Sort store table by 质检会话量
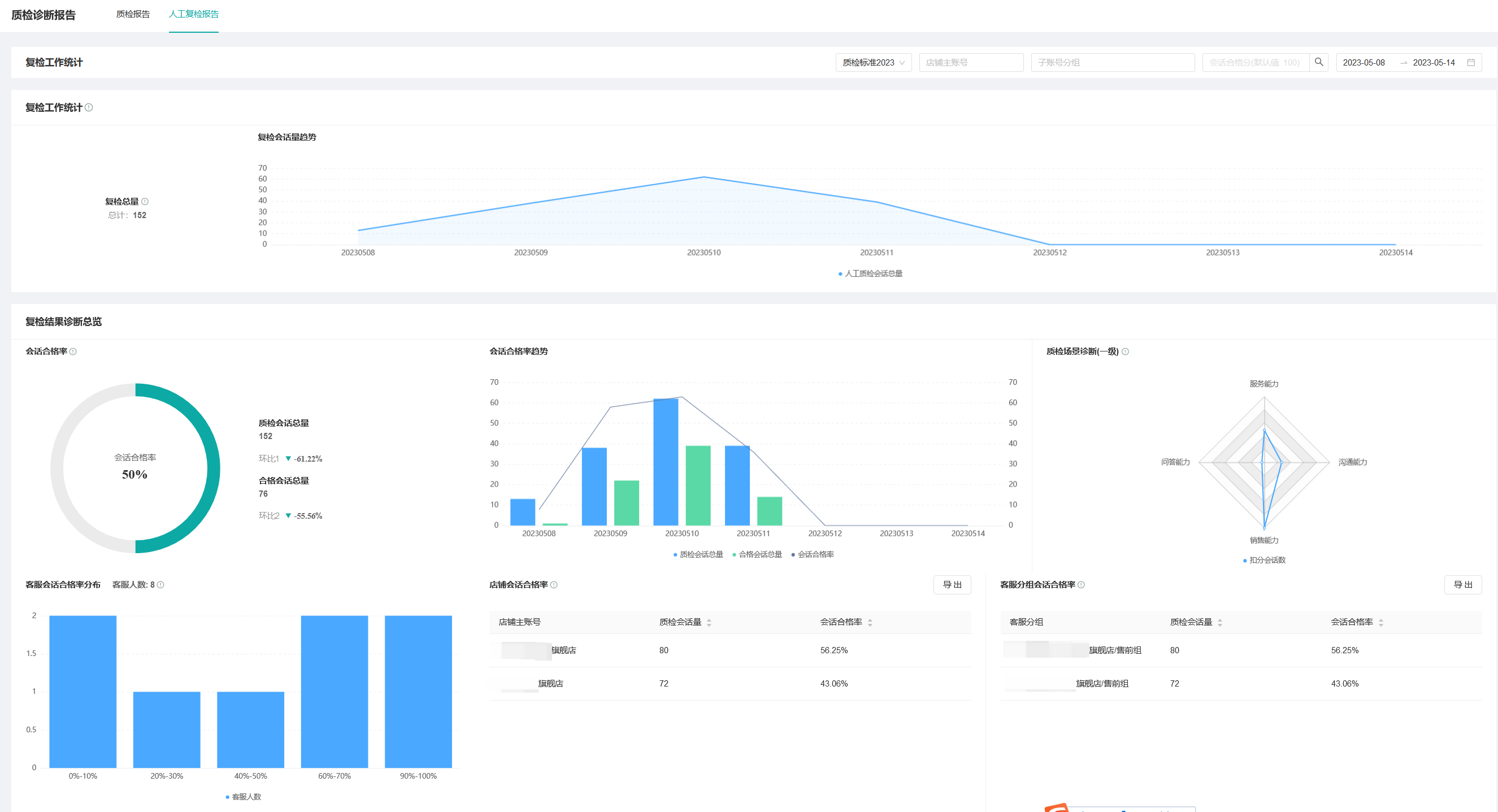 click(x=709, y=622)
